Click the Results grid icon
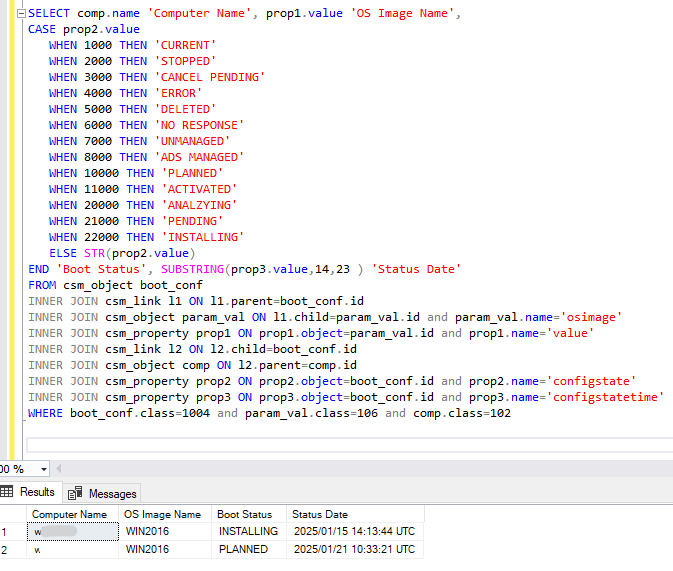 click(9, 492)
